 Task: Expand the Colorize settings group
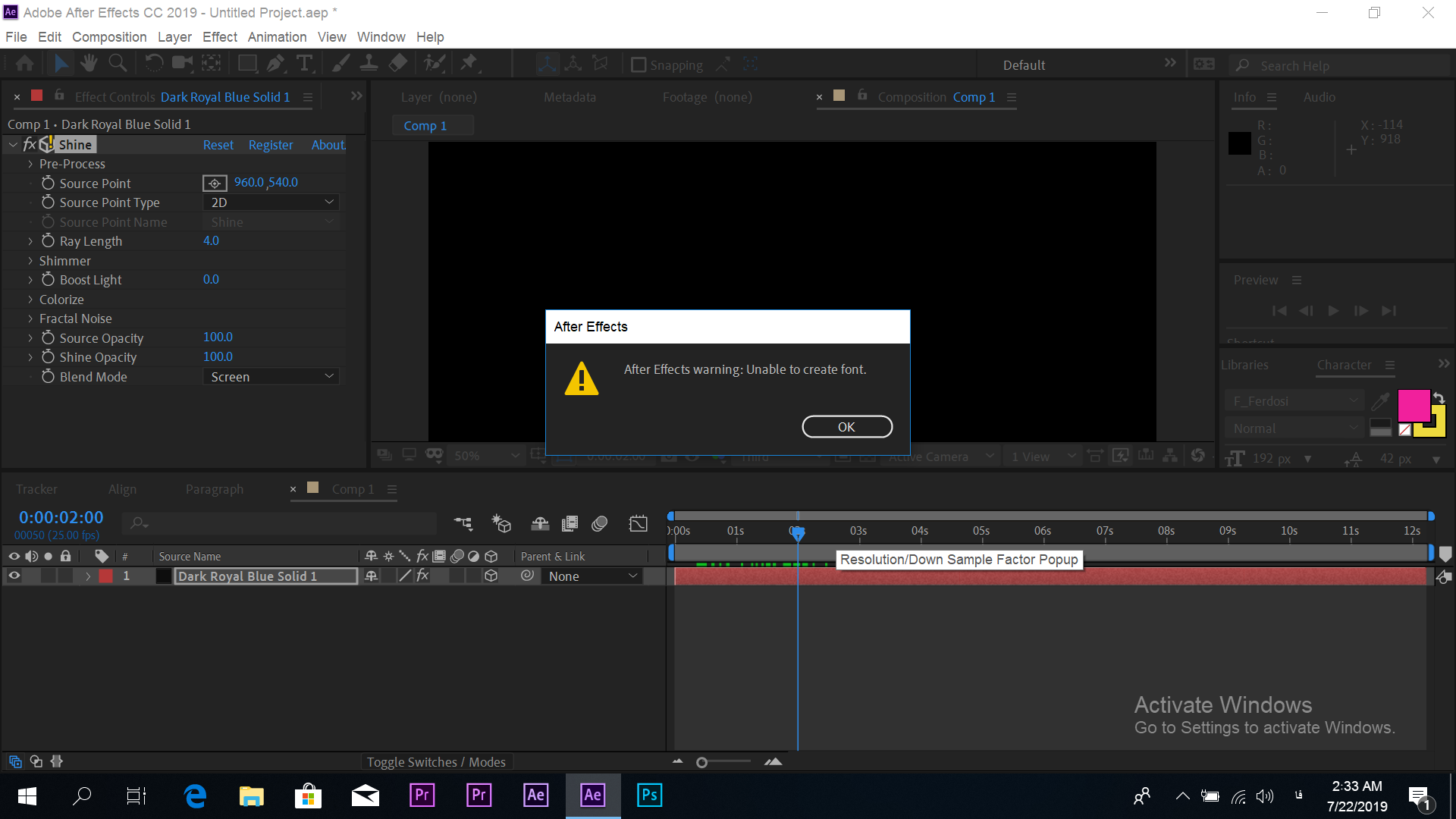(x=30, y=299)
